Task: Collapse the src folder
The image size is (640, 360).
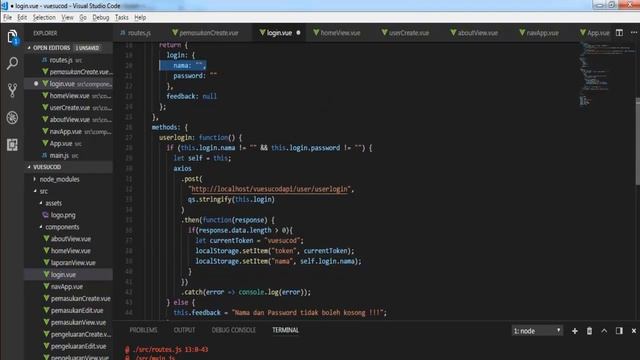Action: [43, 191]
